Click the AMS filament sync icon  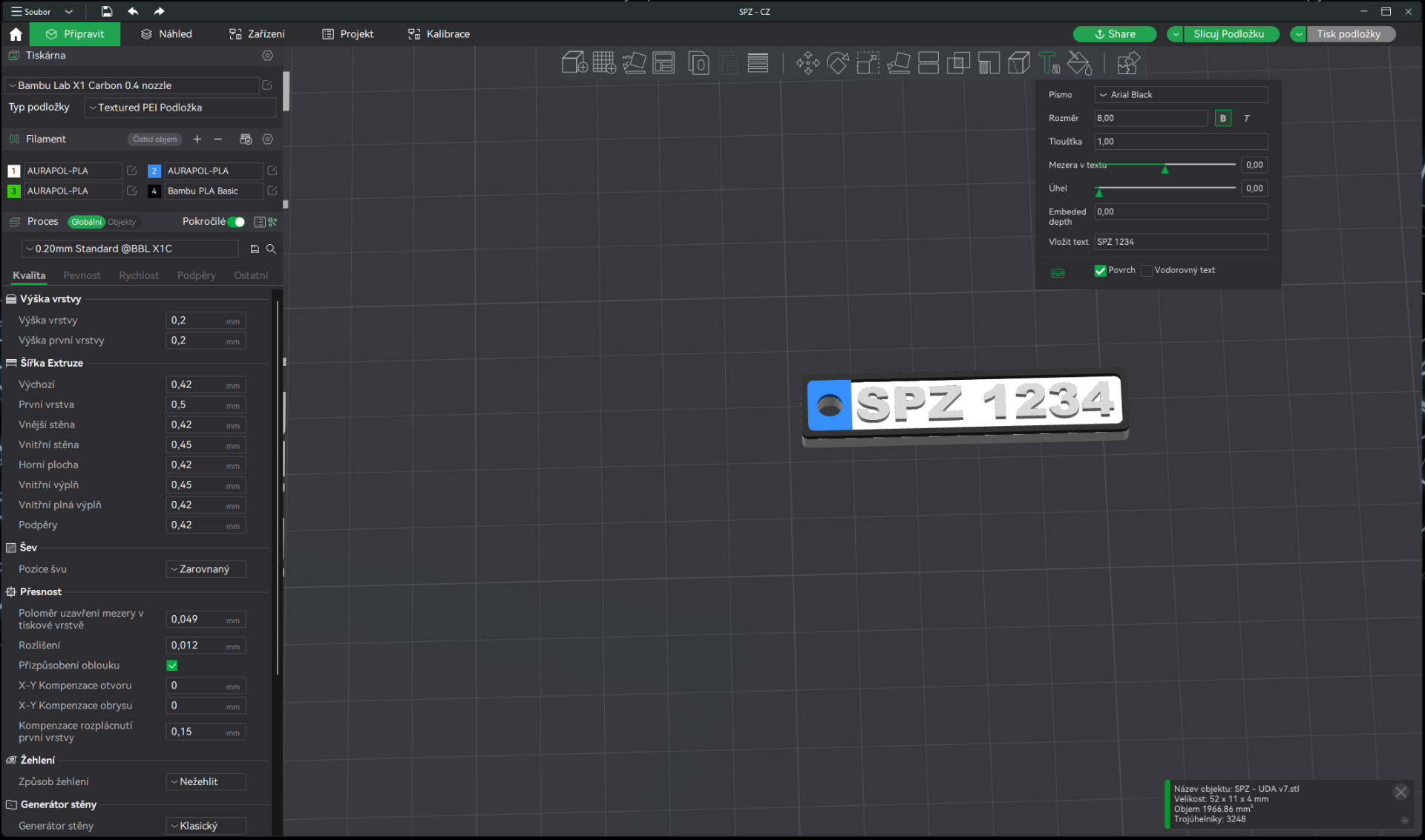246,140
